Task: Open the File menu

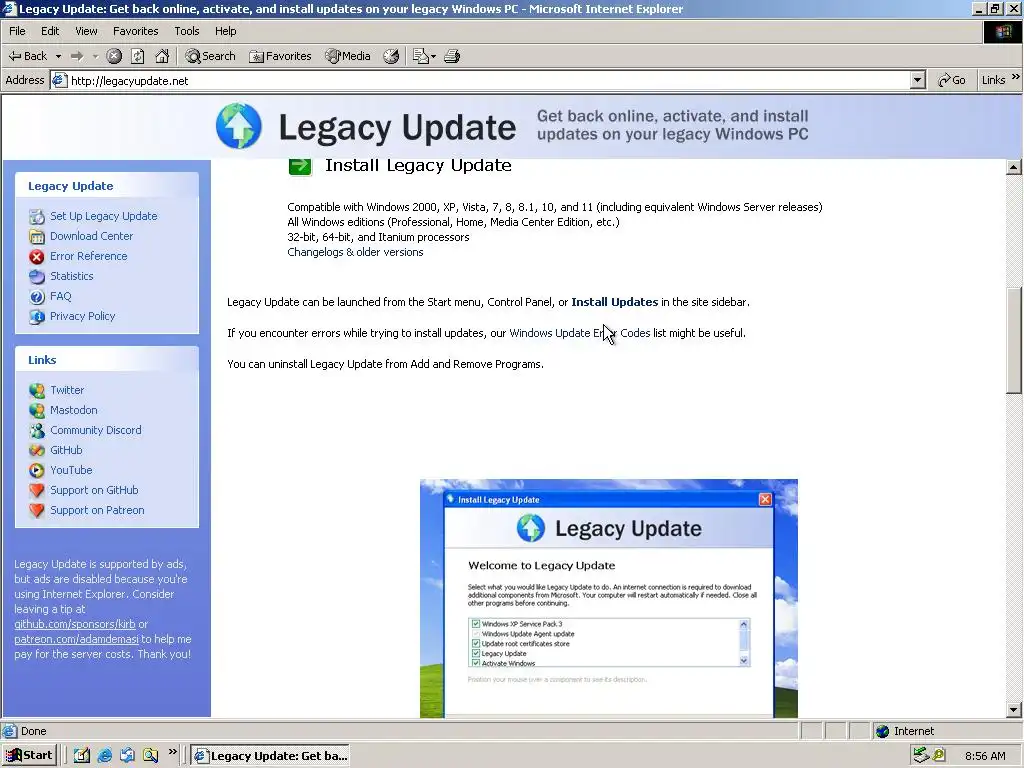Action: (17, 31)
